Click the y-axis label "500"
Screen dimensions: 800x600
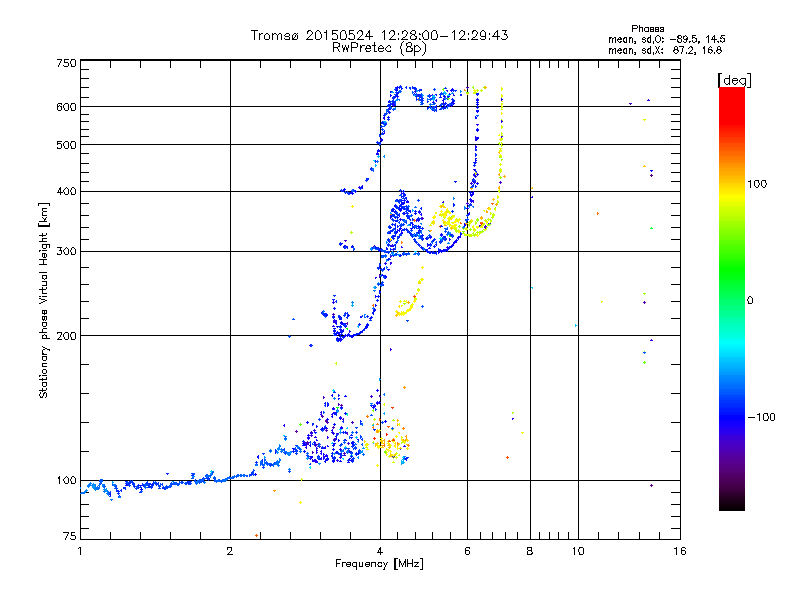coord(66,145)
